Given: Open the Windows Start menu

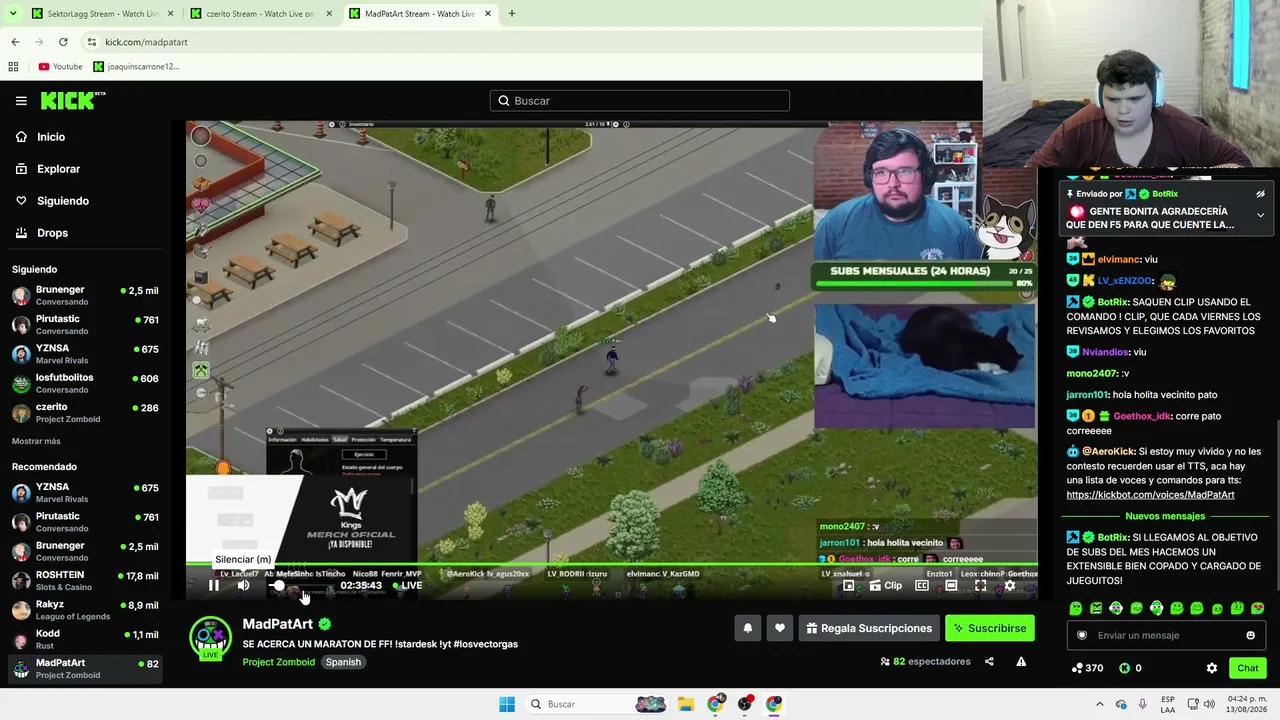Looking at the screenshot, I should pos(507,704).
